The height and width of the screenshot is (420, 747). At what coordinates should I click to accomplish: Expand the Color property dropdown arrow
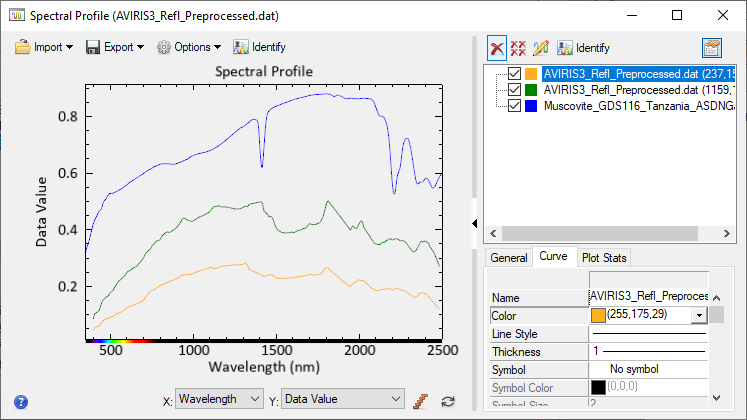coord(699,315)
